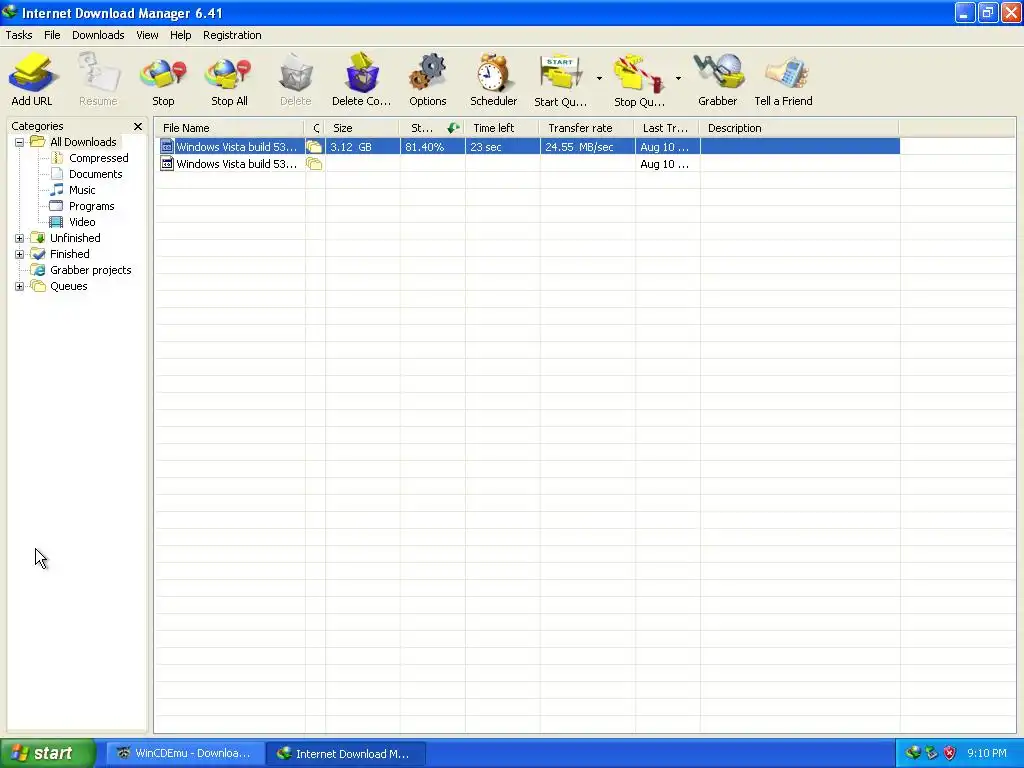
Task: Select the Documents category
Action: 95,174
